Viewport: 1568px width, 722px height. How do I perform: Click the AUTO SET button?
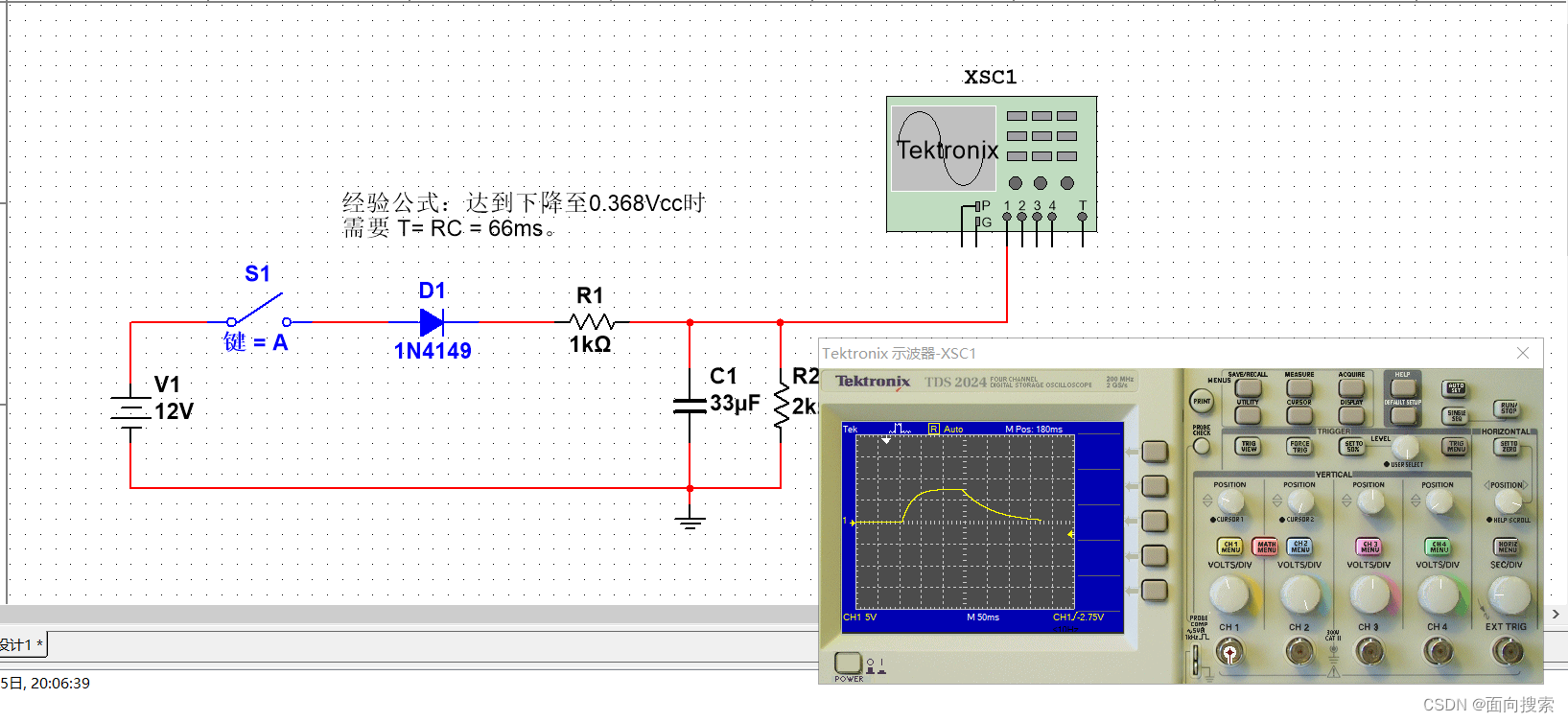tap(1456, 388)
